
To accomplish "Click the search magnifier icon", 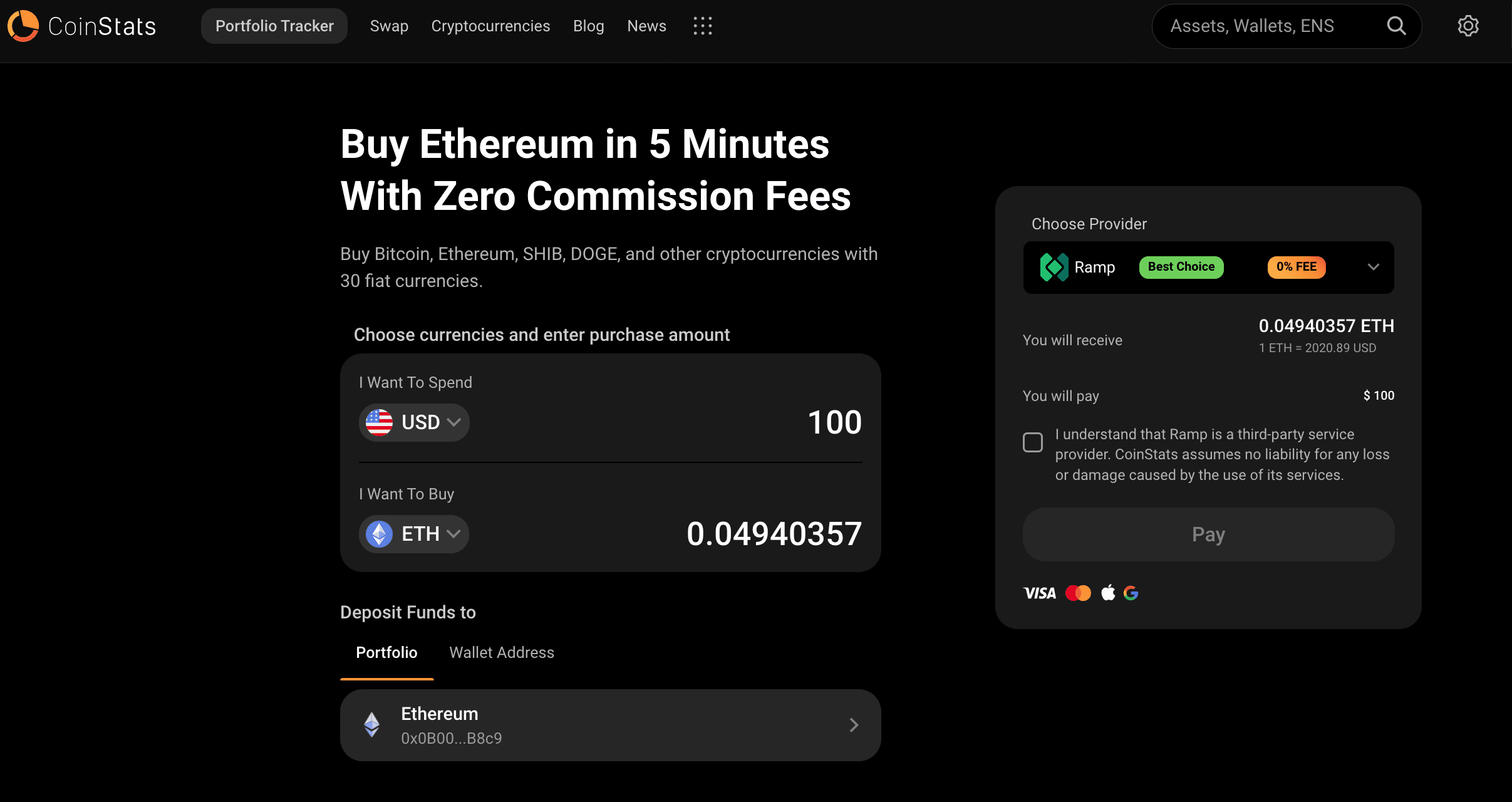I will pos(1396,26).
